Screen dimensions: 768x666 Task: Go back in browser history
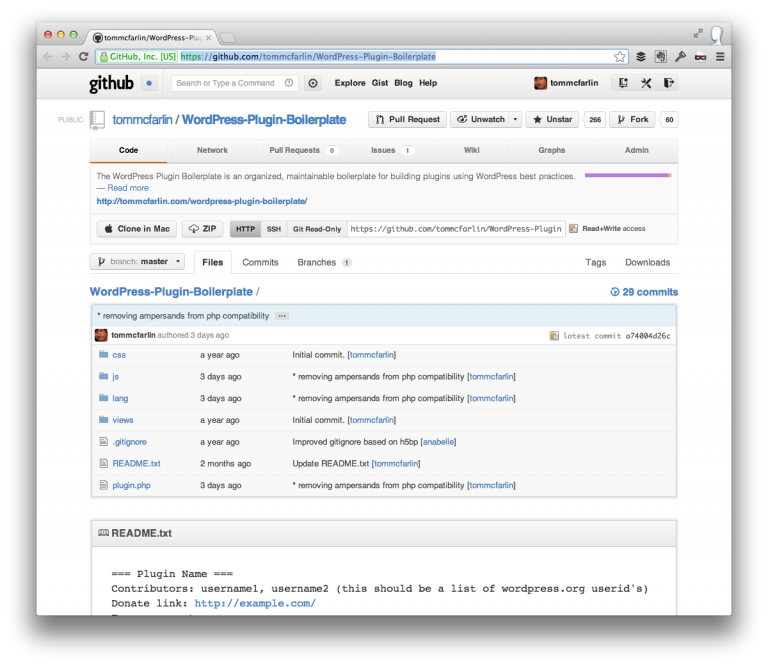tap(48, 57)
